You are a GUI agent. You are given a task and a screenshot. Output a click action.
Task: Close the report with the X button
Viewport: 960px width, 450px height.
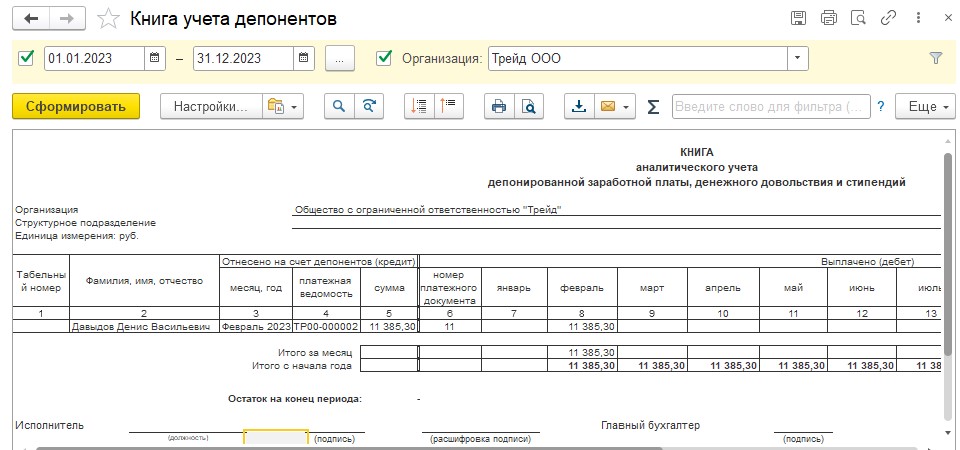pos(948,18)
